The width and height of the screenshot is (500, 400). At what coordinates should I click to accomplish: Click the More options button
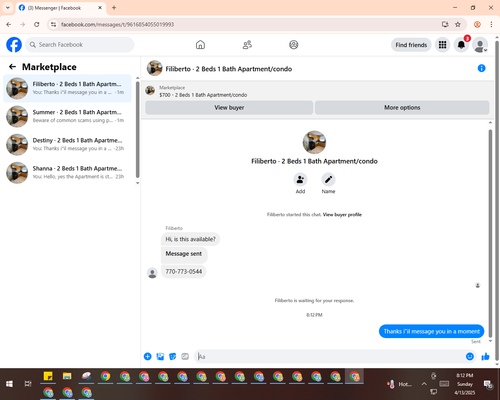click(x=402, y=108)
